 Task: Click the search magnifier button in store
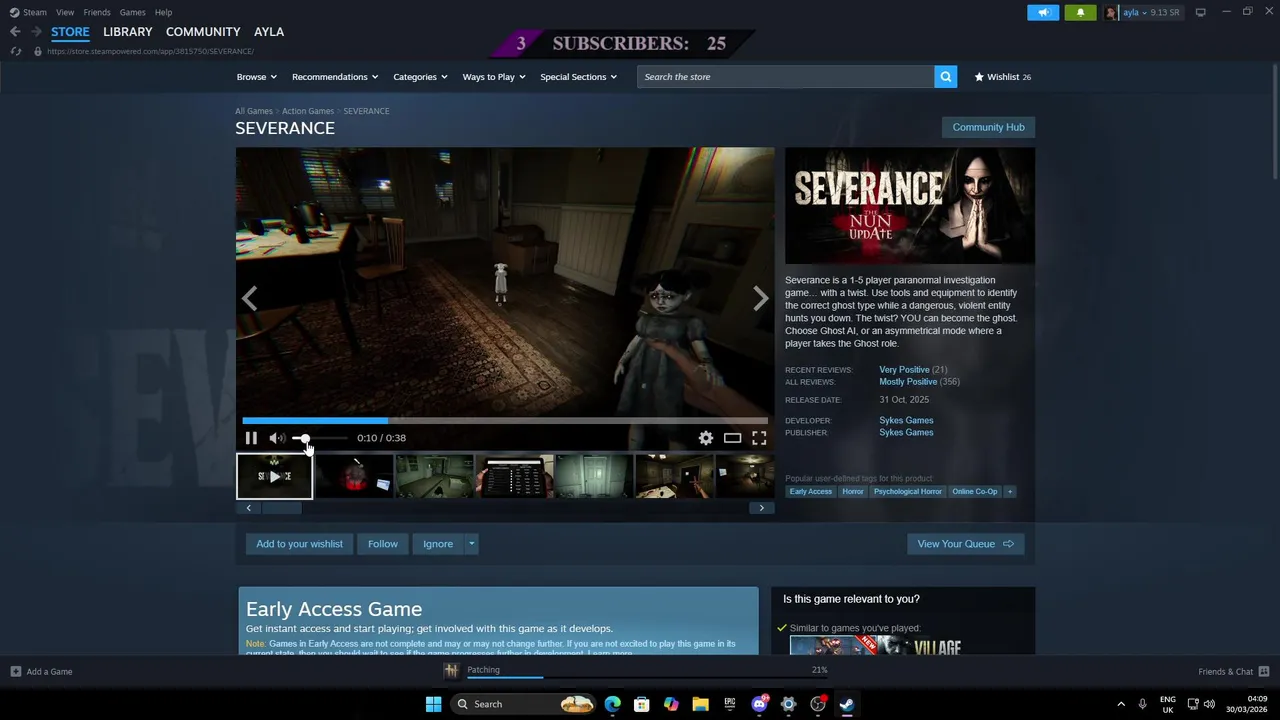pyautogui.click(x=945, y=77)
